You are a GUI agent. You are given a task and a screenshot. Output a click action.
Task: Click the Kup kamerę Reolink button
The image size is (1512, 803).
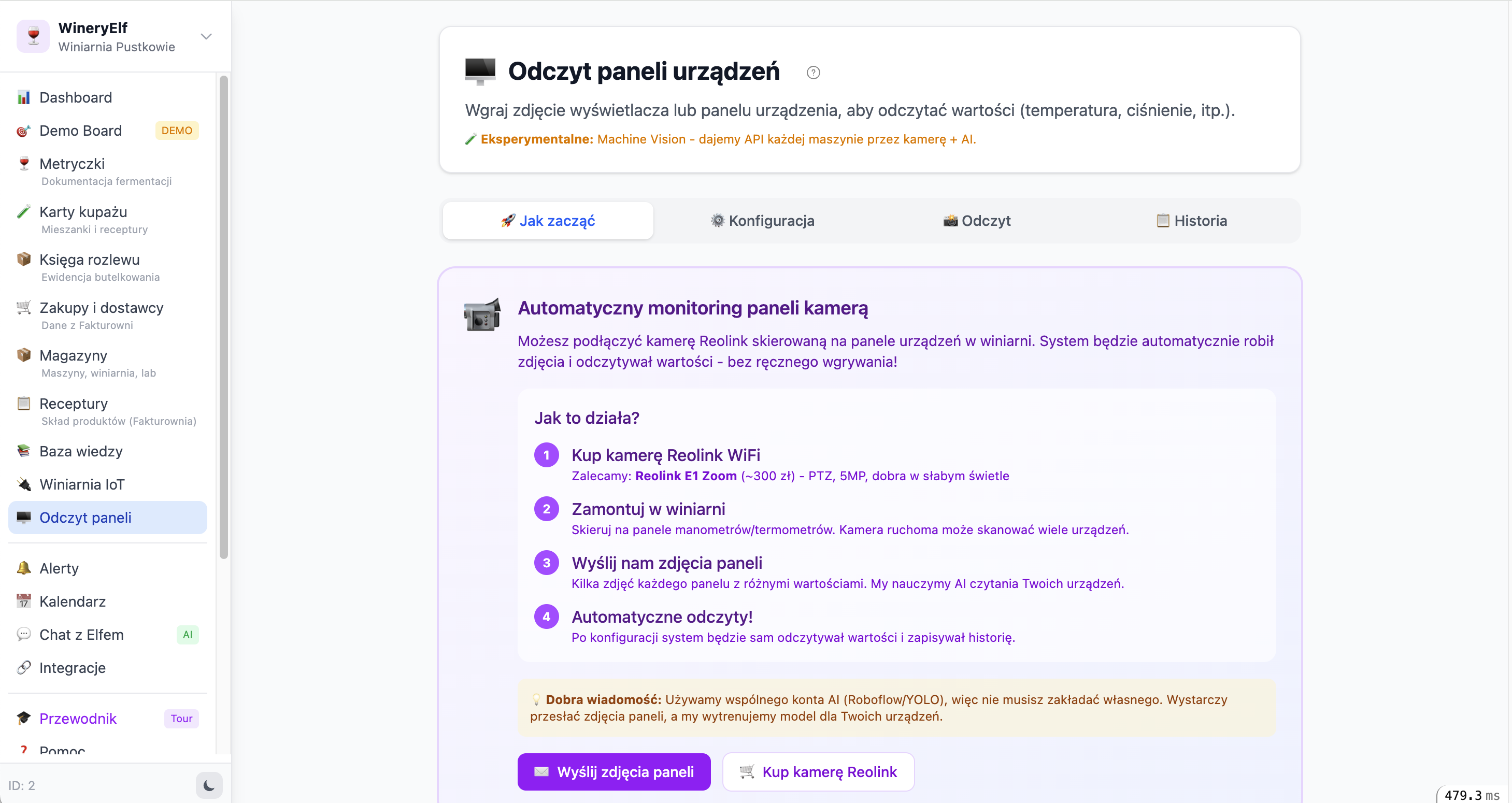tap(818, 772)
